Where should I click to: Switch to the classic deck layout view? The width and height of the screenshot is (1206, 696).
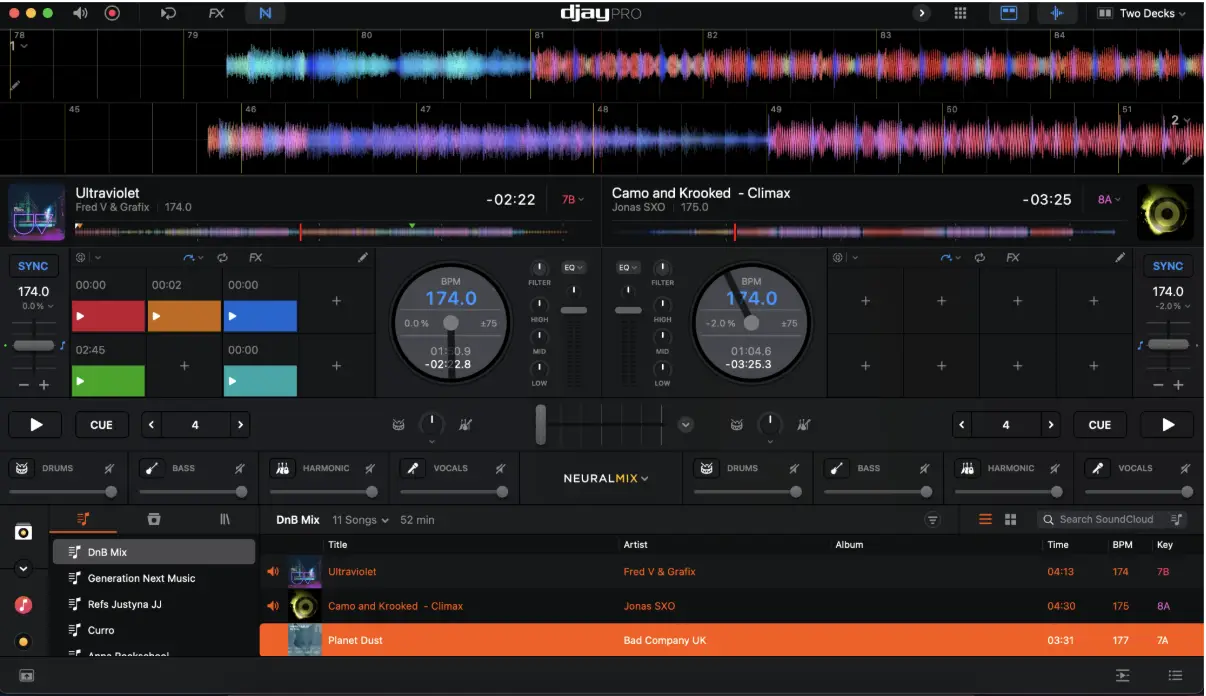(x=1009, y=13)
